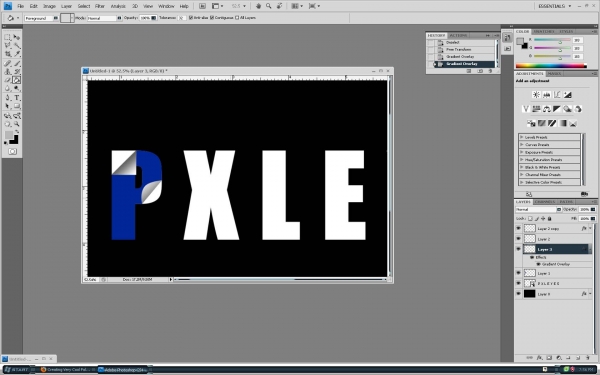Select the Move tool
Viewport: 600px width, 375px height.
pos(17,37)
